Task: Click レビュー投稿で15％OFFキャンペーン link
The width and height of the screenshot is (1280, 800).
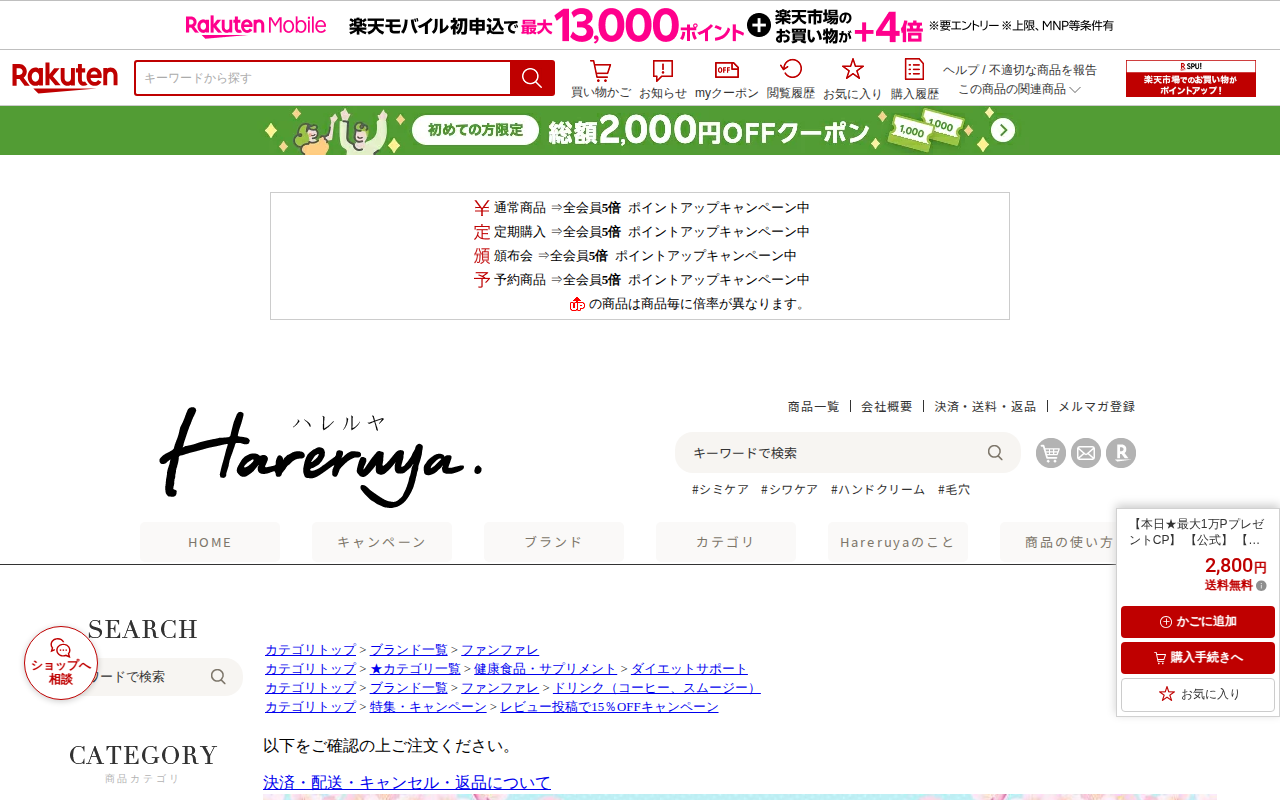Action: coord(609,707)
